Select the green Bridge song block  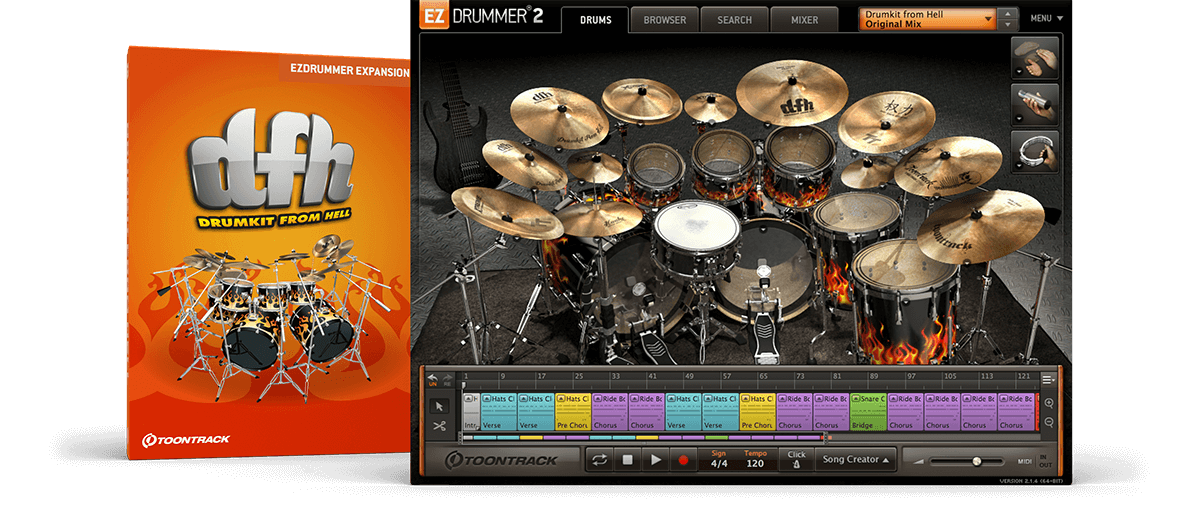(x=867, y=411)
